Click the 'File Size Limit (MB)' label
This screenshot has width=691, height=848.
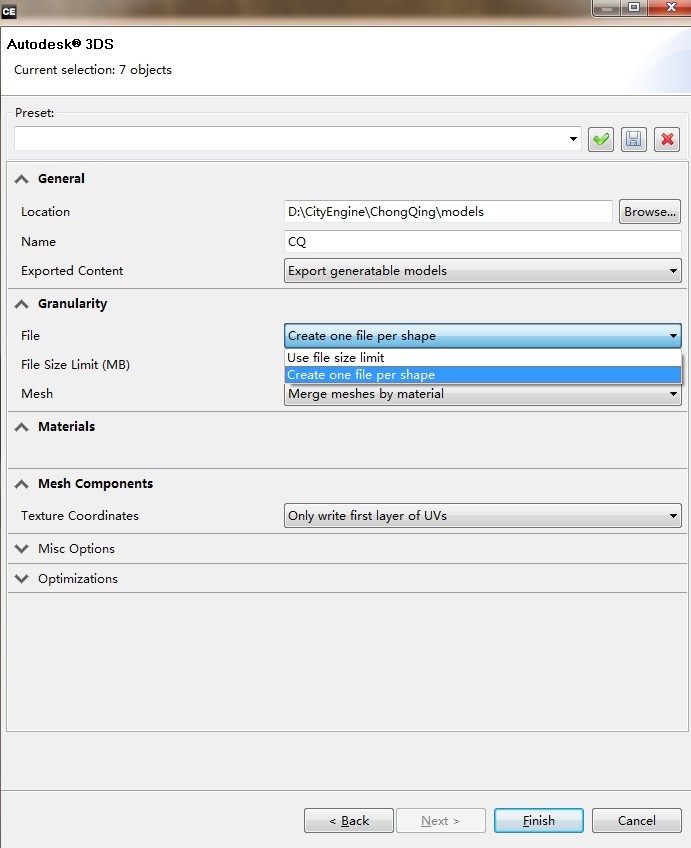[75, 365]
